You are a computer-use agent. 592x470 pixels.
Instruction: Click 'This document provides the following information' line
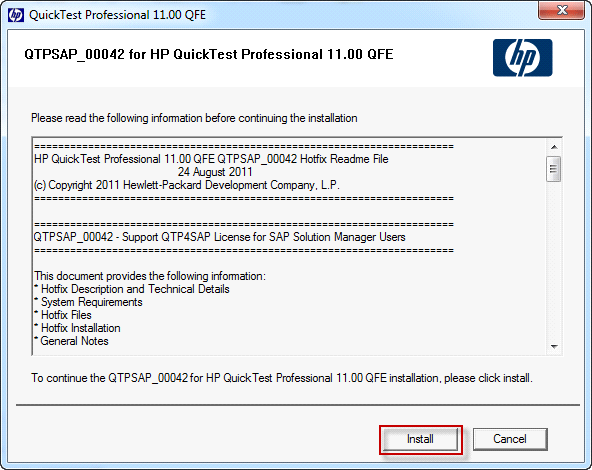[150, 276]
